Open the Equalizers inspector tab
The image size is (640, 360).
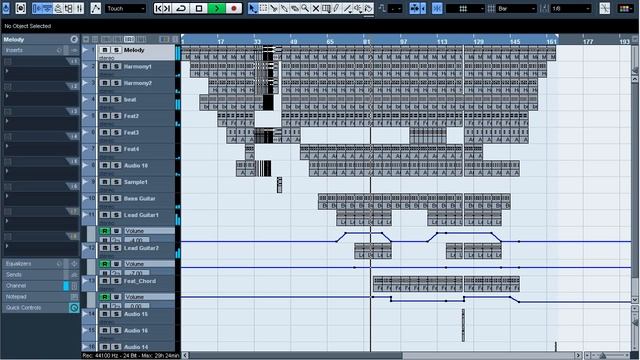click(x=40, y=264)
